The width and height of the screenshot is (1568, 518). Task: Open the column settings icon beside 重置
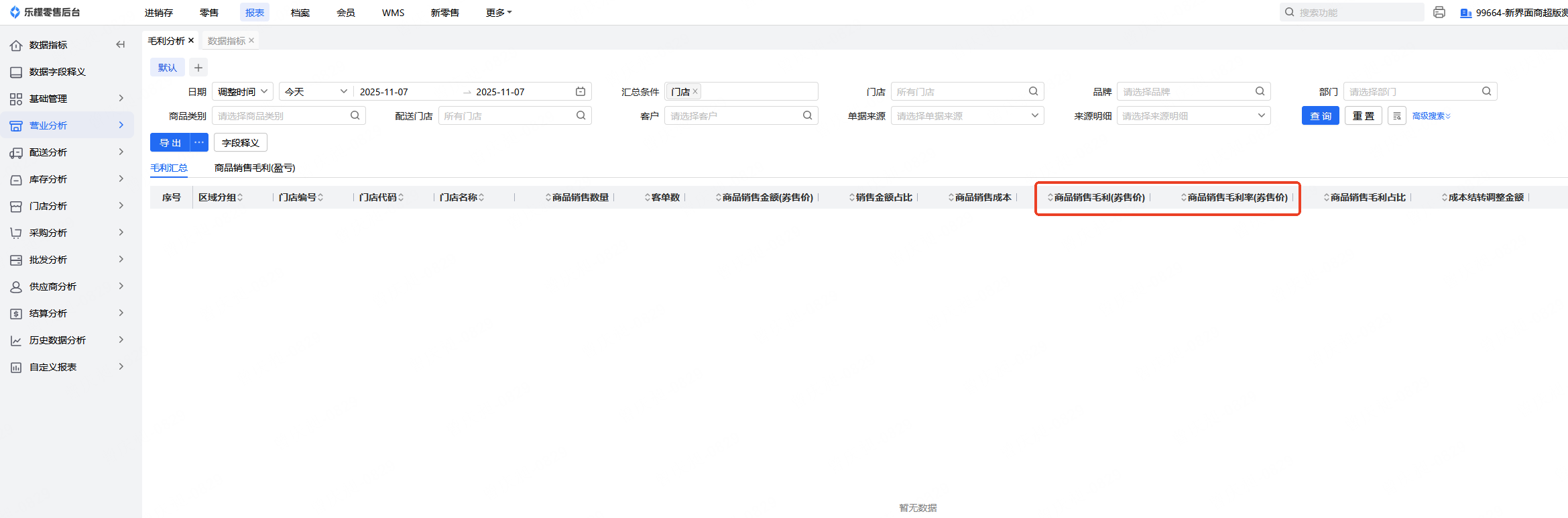coord(1397,116)
